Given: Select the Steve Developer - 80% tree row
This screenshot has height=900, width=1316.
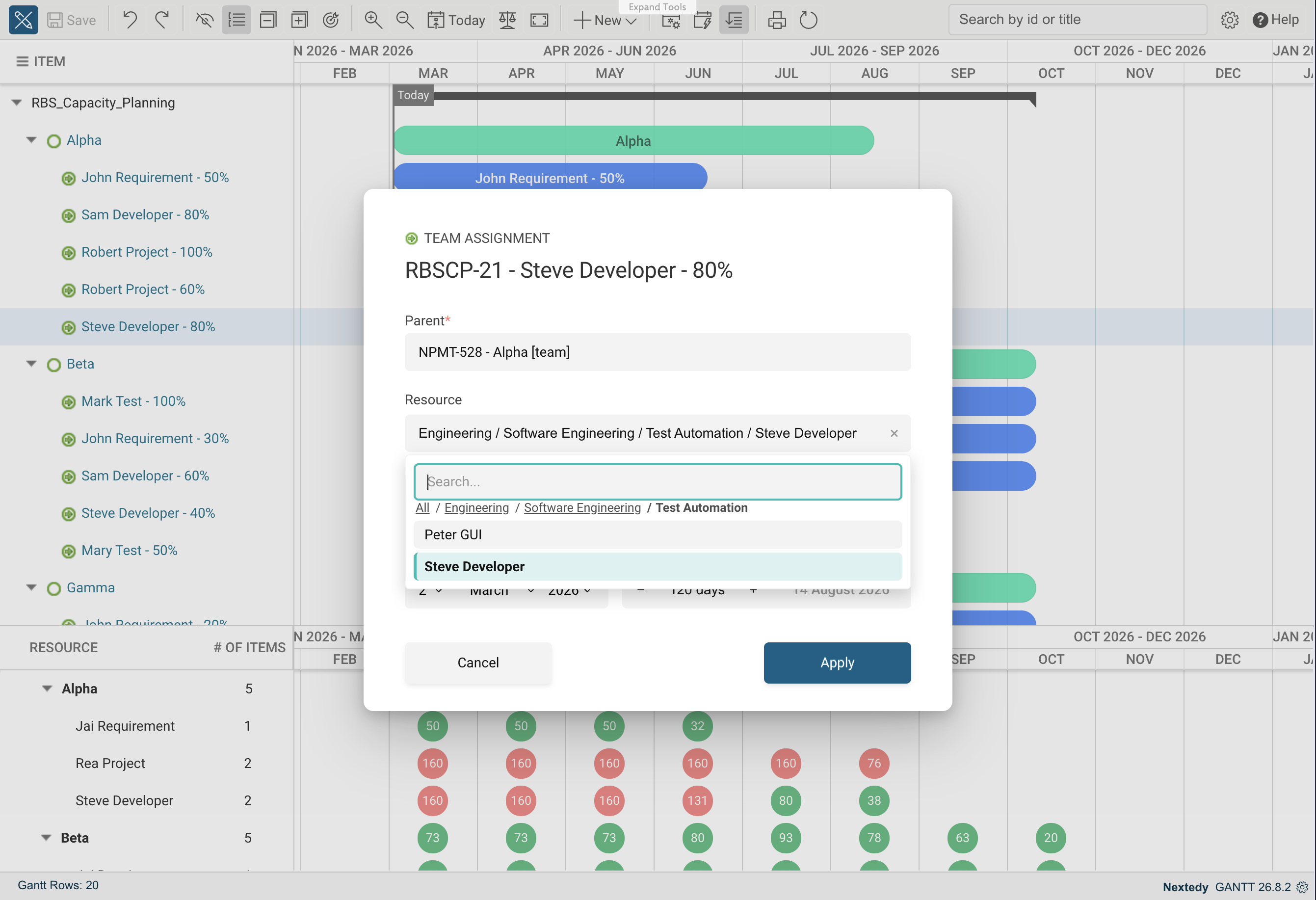Looking at the screenshot, I should click(x=147, y=327).
